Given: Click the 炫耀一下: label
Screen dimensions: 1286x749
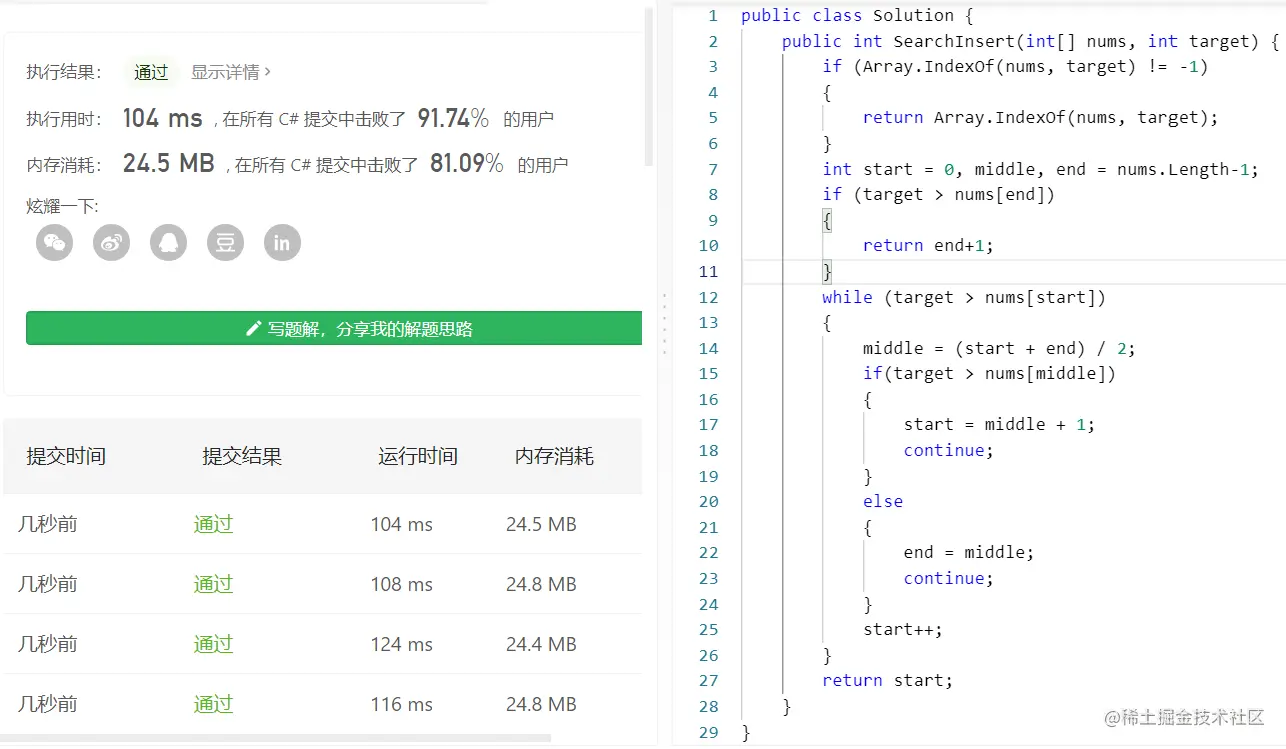Looking at the screenshot, I should click(x=62, y=206).
